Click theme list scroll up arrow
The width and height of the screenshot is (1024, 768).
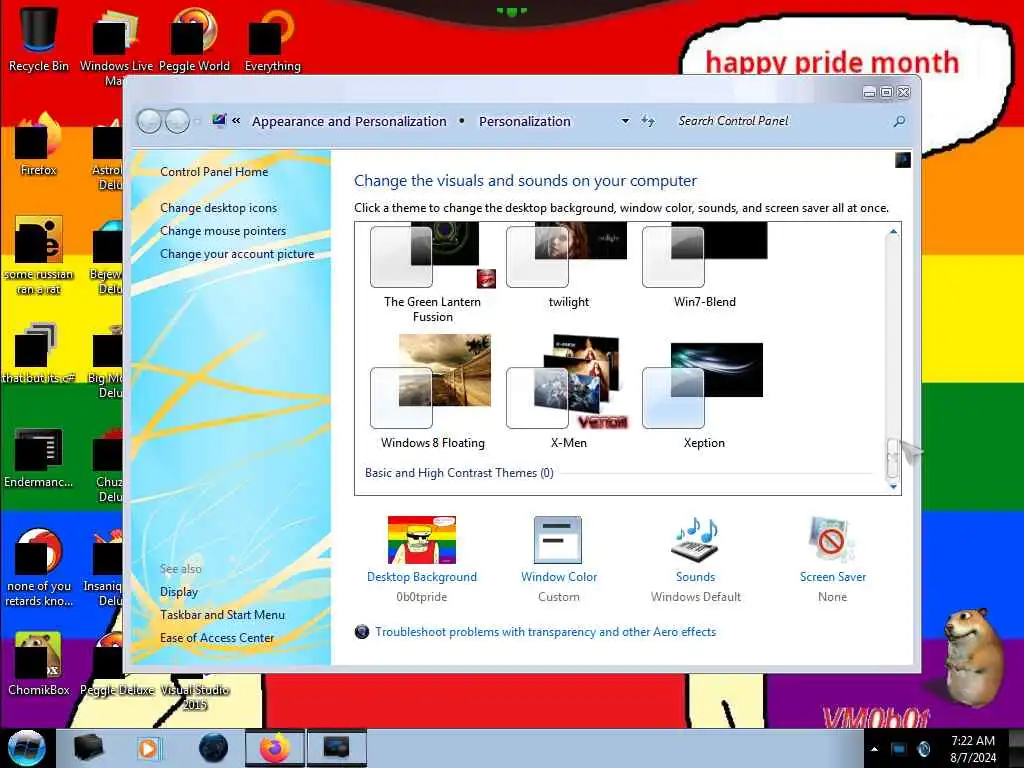point(893,231)
